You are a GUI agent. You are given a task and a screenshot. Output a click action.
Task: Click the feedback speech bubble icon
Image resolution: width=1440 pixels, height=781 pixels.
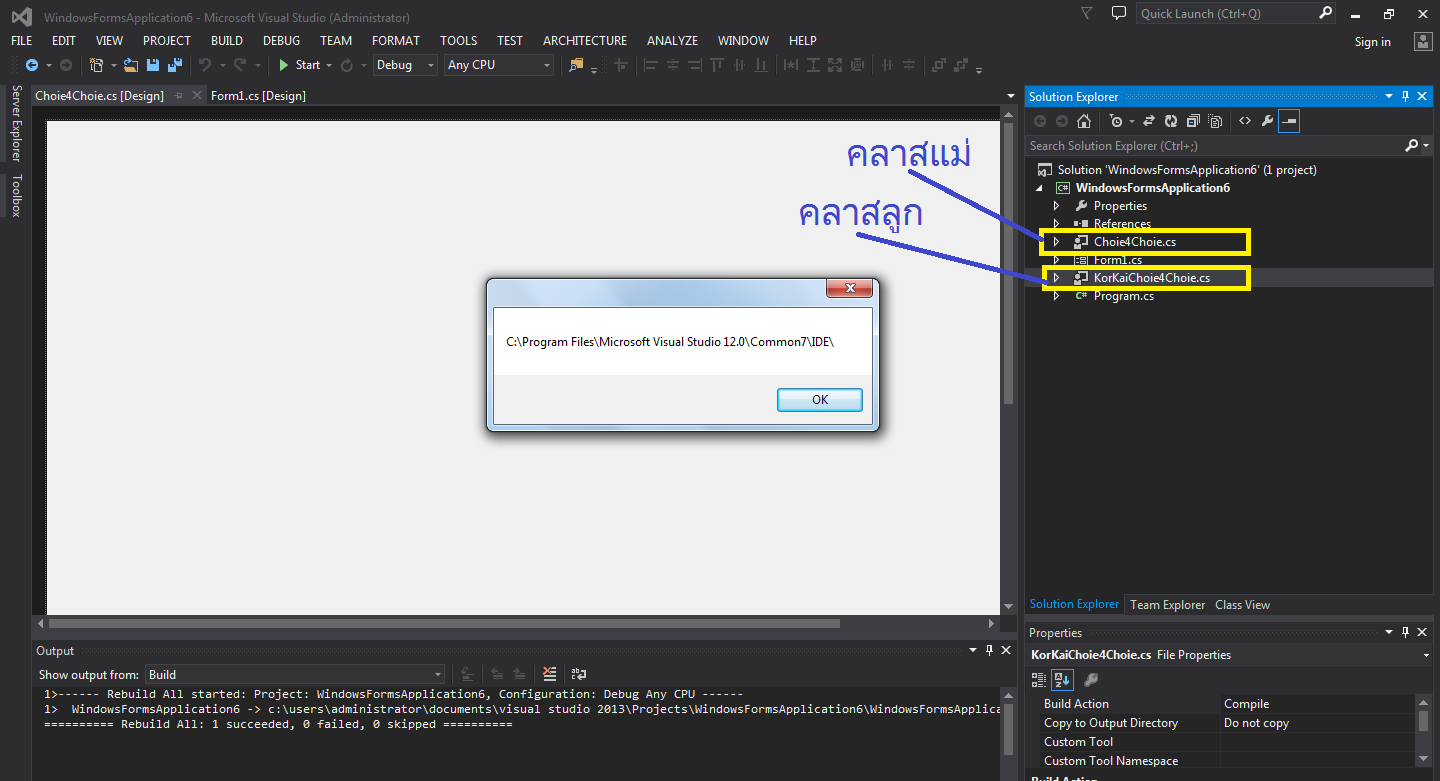coord(1118,14)
